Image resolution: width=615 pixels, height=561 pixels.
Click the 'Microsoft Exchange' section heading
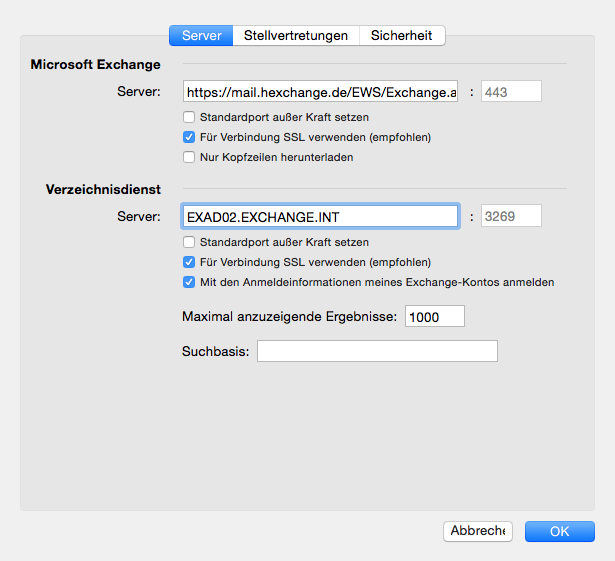[96, 64]
